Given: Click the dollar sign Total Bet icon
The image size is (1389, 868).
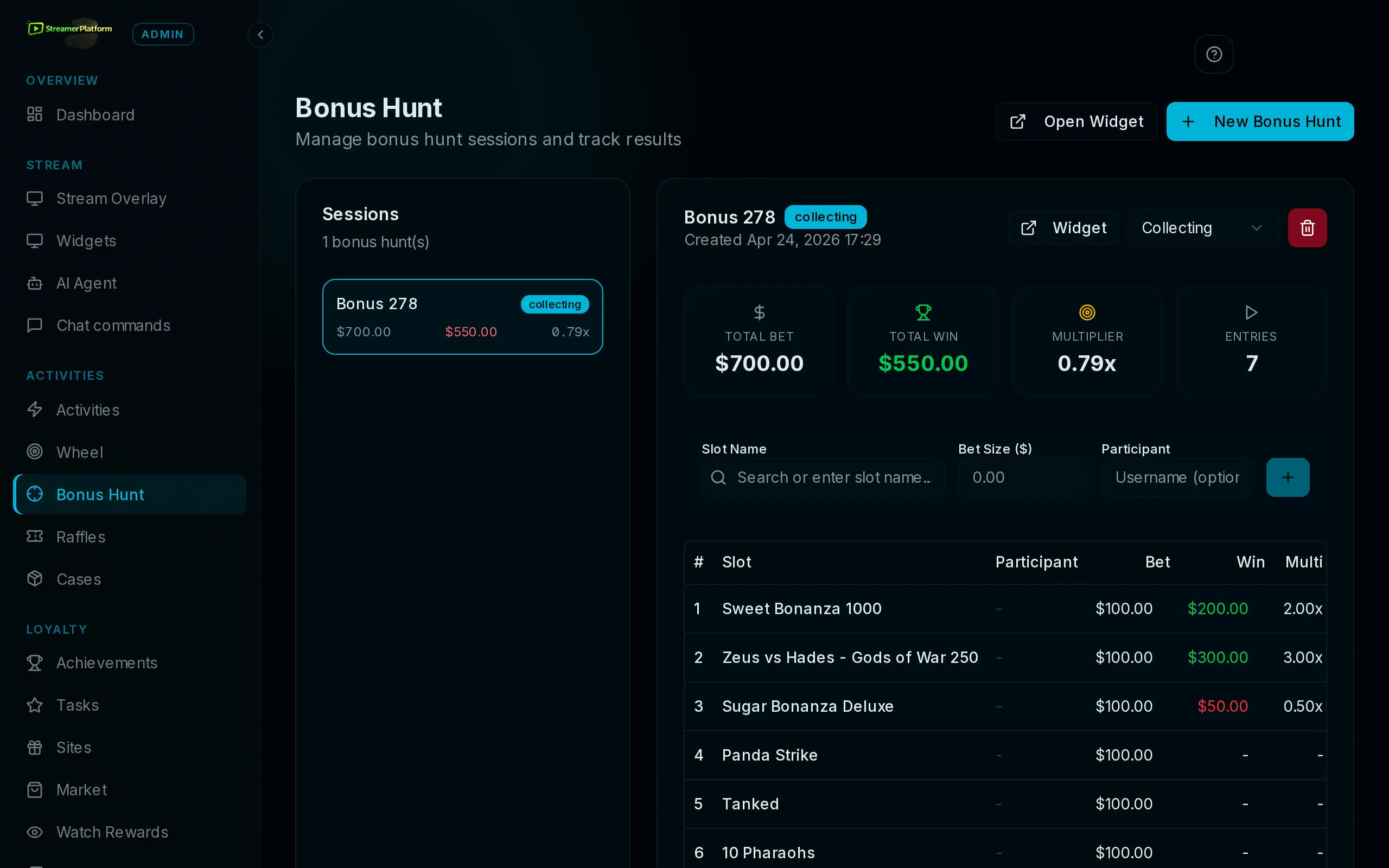Looking at the screenshot, I should click(x=759, y=312).
